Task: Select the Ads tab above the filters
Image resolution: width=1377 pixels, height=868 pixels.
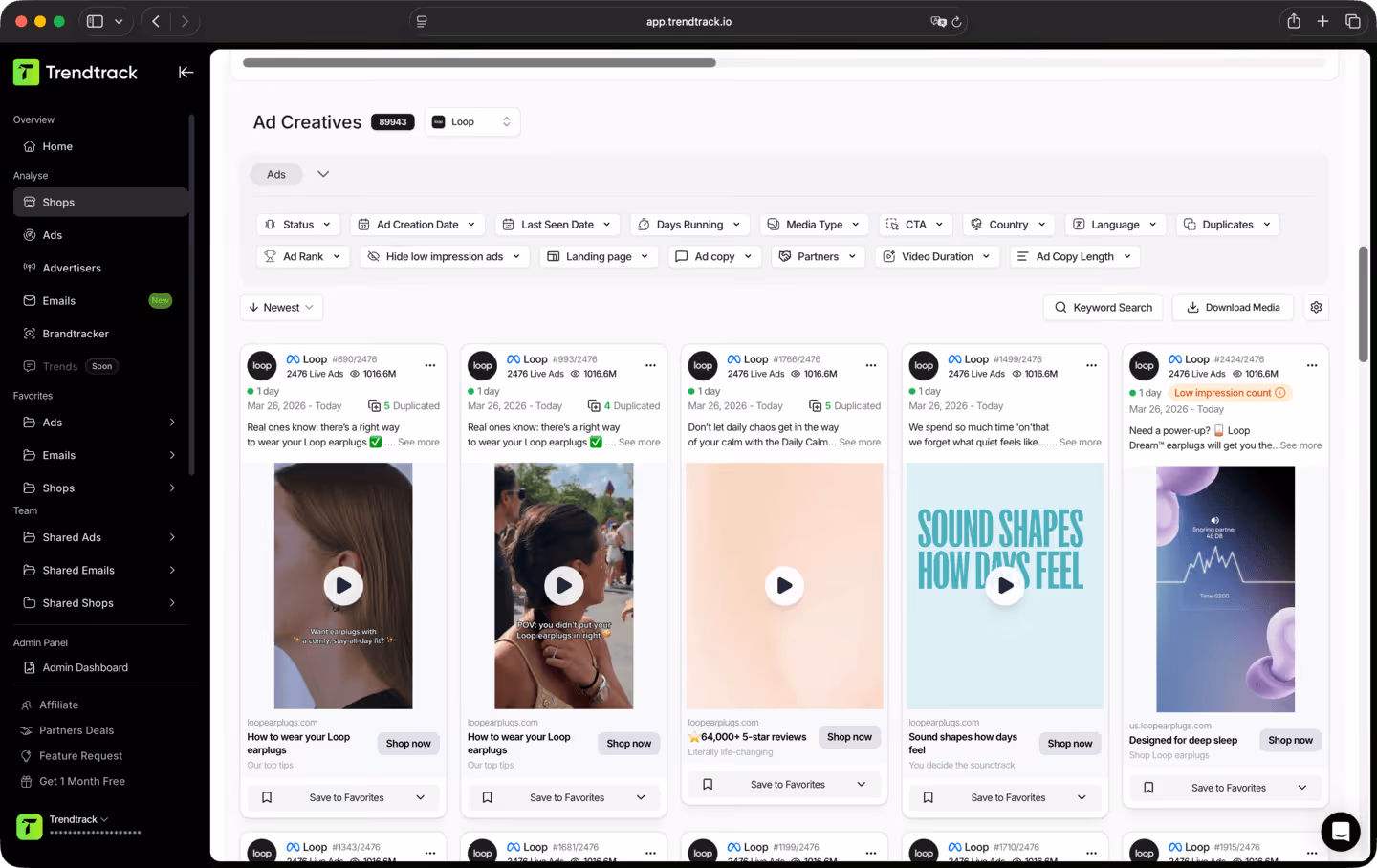Action: tap(275, 174)
